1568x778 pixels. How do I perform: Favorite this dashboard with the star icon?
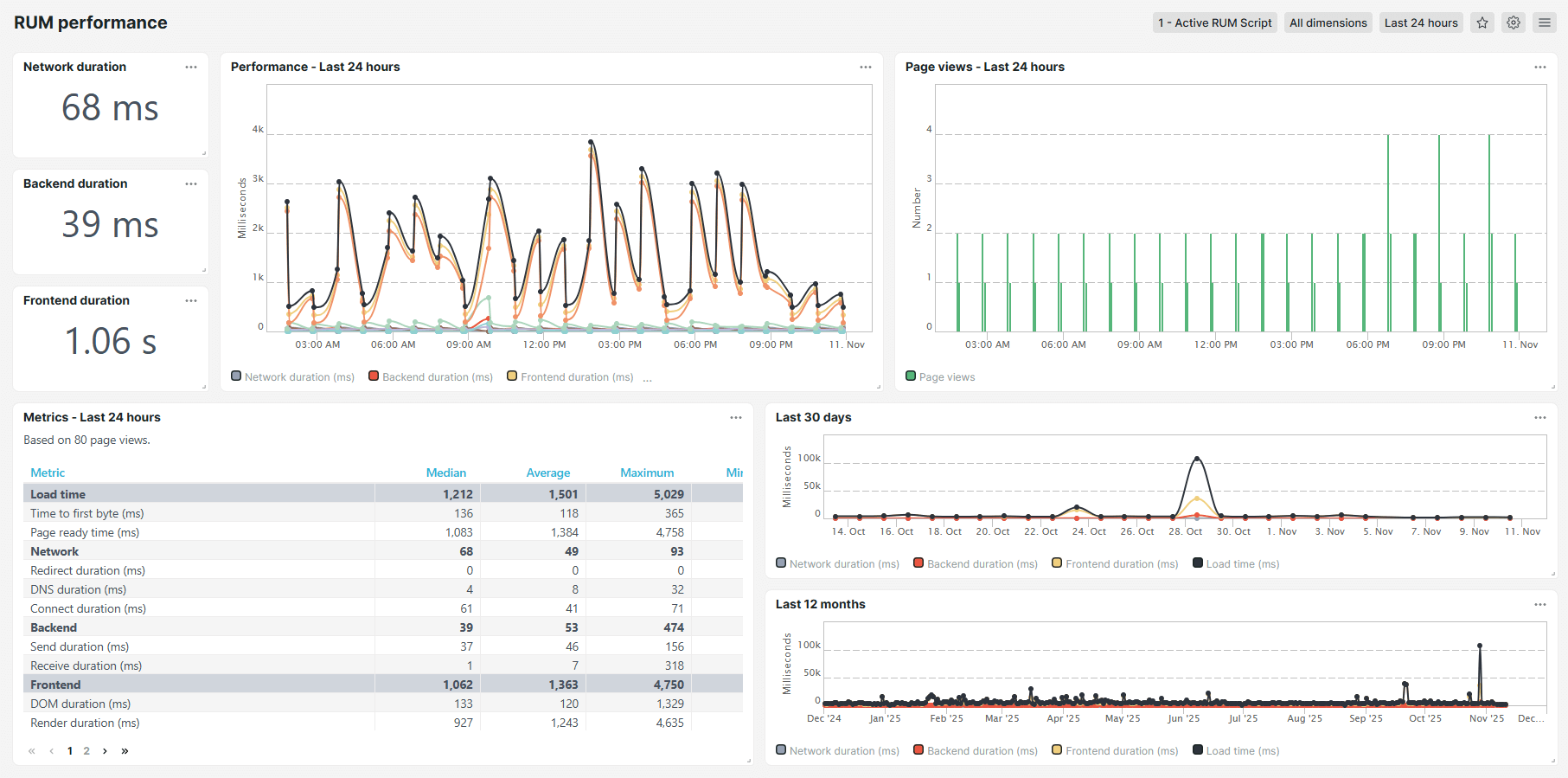coord(1482,23)
